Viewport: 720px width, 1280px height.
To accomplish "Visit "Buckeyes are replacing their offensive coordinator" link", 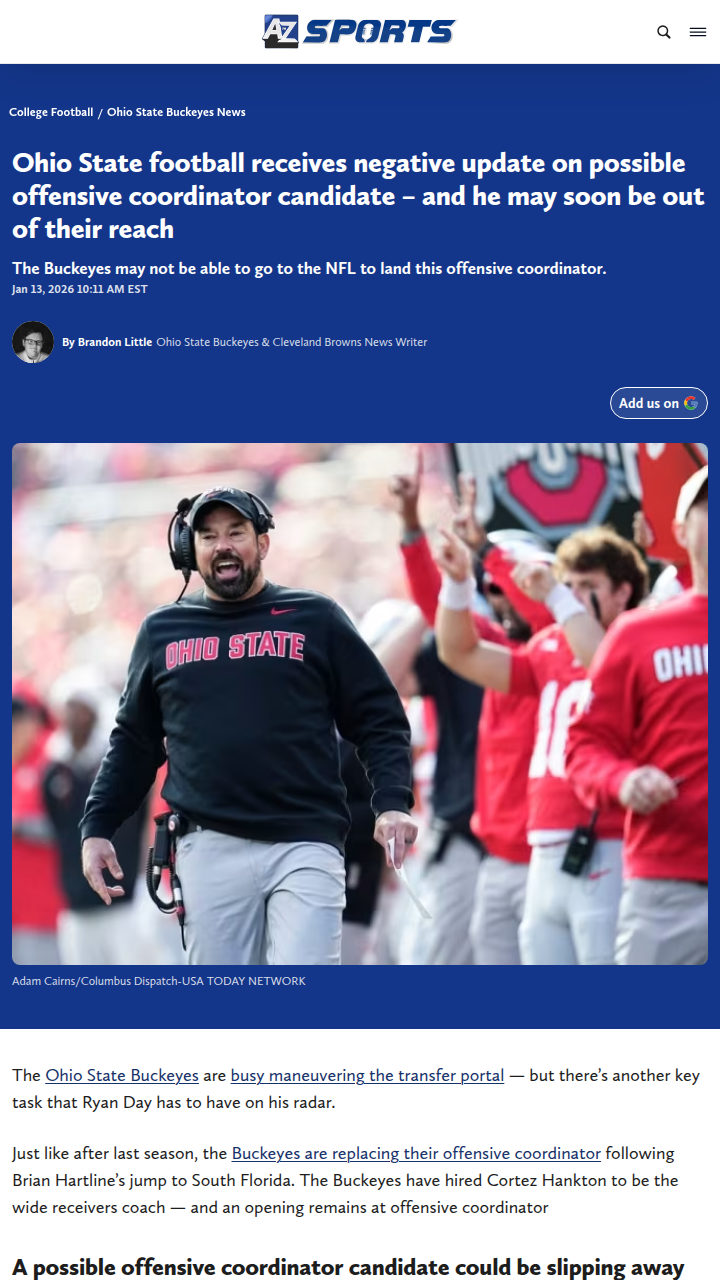I will [x=416, y=1153].
